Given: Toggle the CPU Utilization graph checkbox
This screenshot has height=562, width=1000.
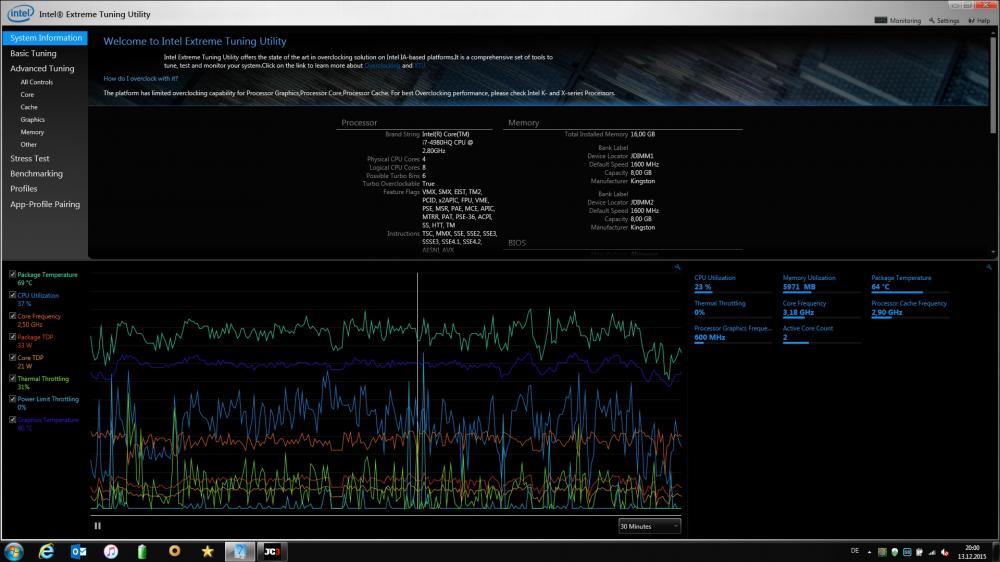Looking at the screenshot, I should pos(12,295).
